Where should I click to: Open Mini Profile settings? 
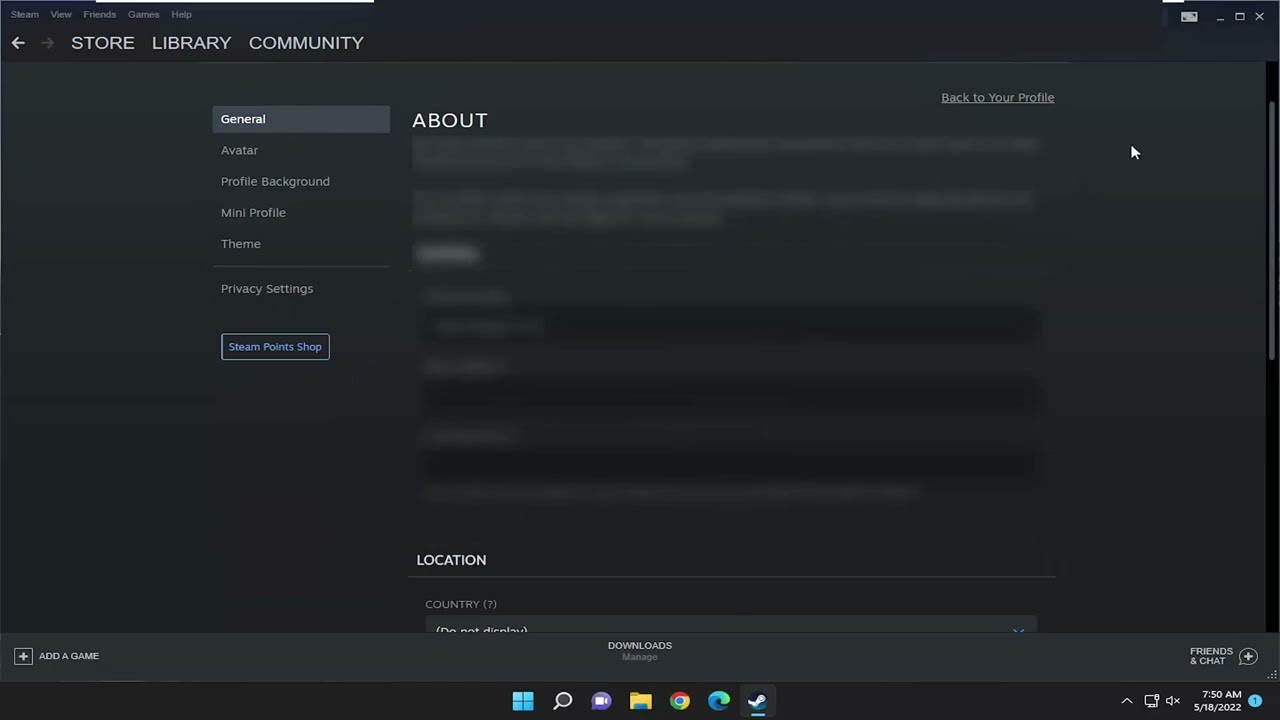[253, 212]
